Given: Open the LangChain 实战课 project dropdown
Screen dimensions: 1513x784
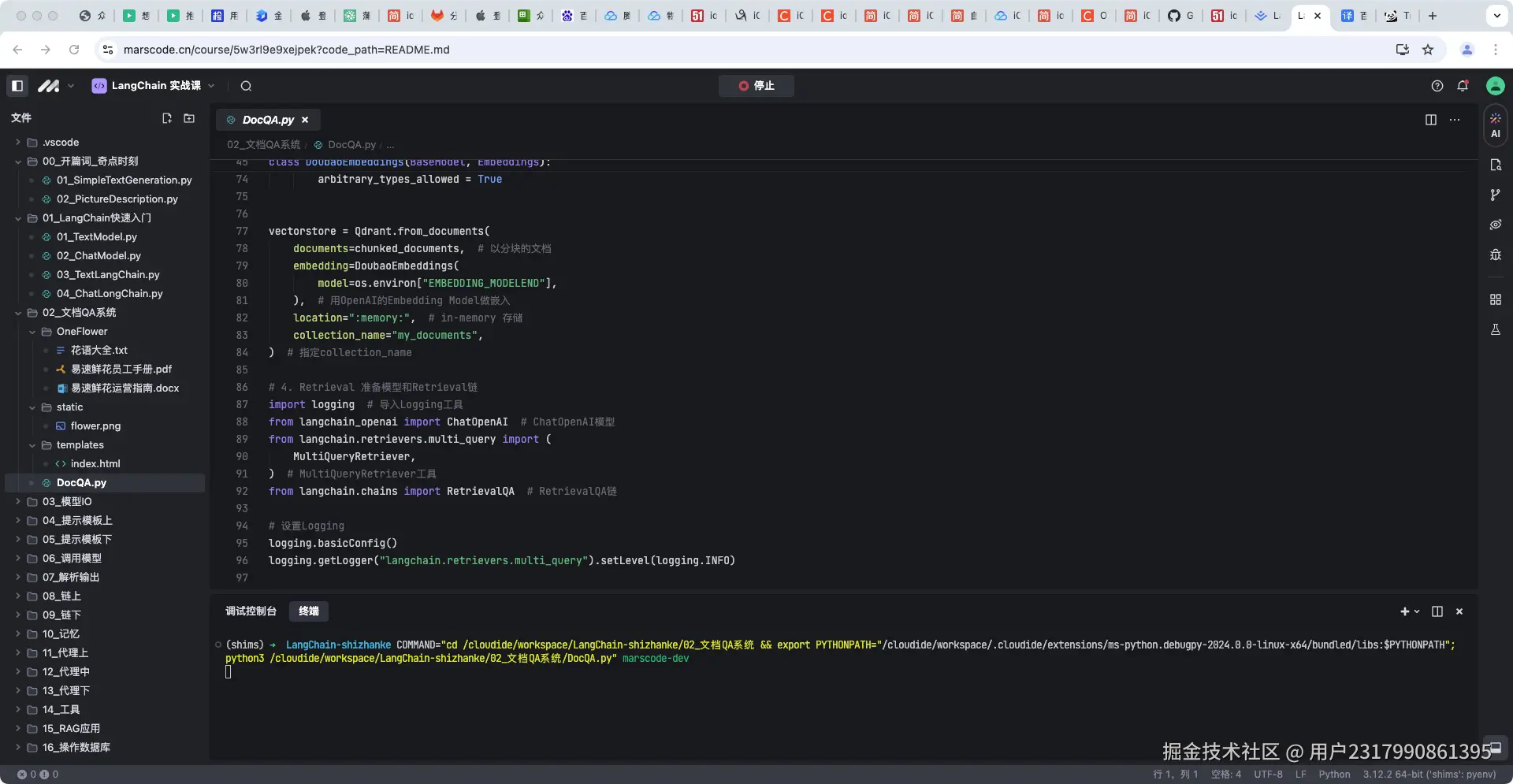Looking at the screenshot, I should coord(211,86).
